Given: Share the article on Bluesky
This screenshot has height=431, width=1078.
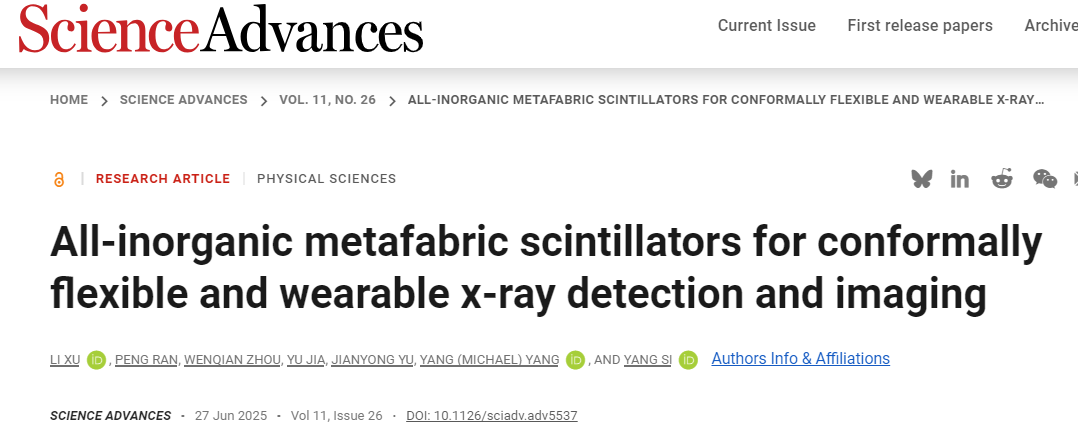Looking at the screenshot, I should click(921, 179).
